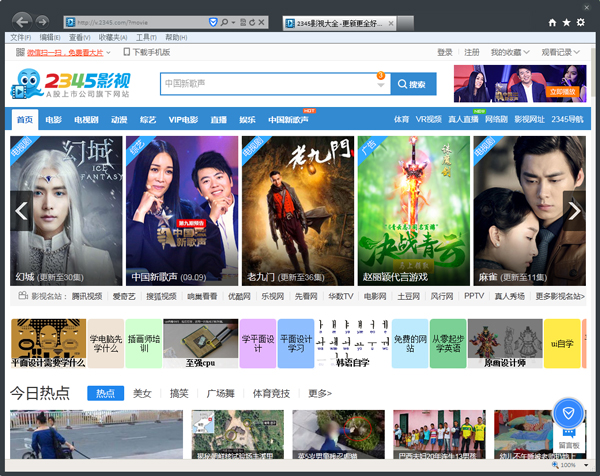Click the 下载手机版 link
Image resolution: width=600 pixels, height=476 pixels.
[x=151, y=52]
